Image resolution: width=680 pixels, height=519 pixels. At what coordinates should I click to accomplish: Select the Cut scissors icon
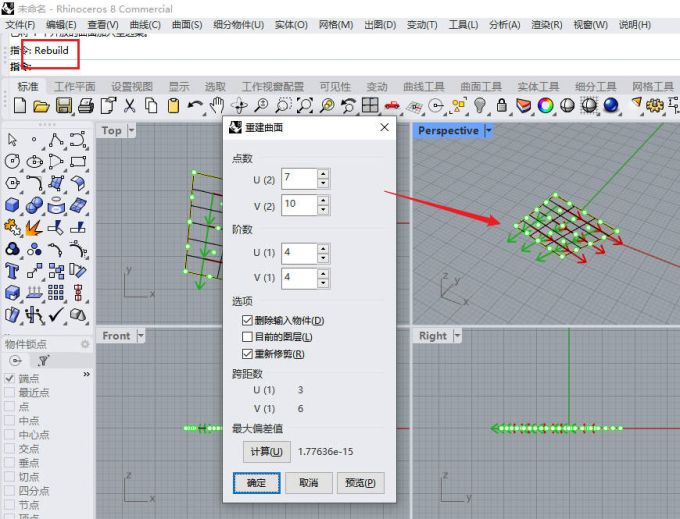[130, 105]
